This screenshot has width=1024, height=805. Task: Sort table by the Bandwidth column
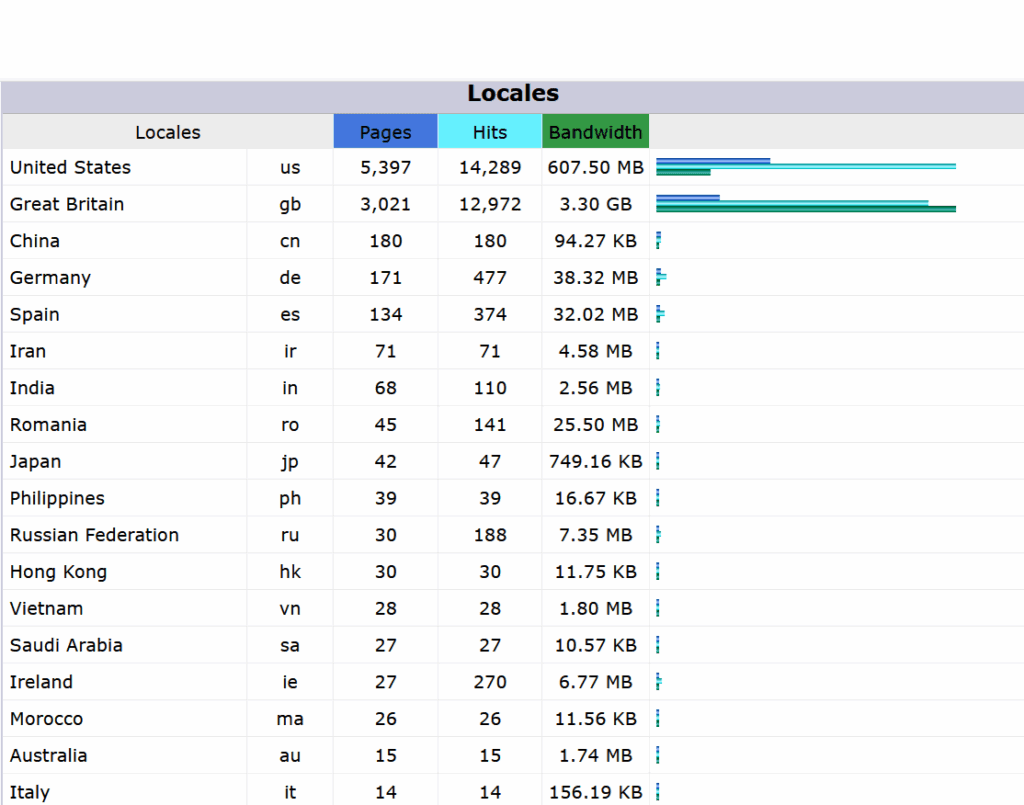coord(595,131)
